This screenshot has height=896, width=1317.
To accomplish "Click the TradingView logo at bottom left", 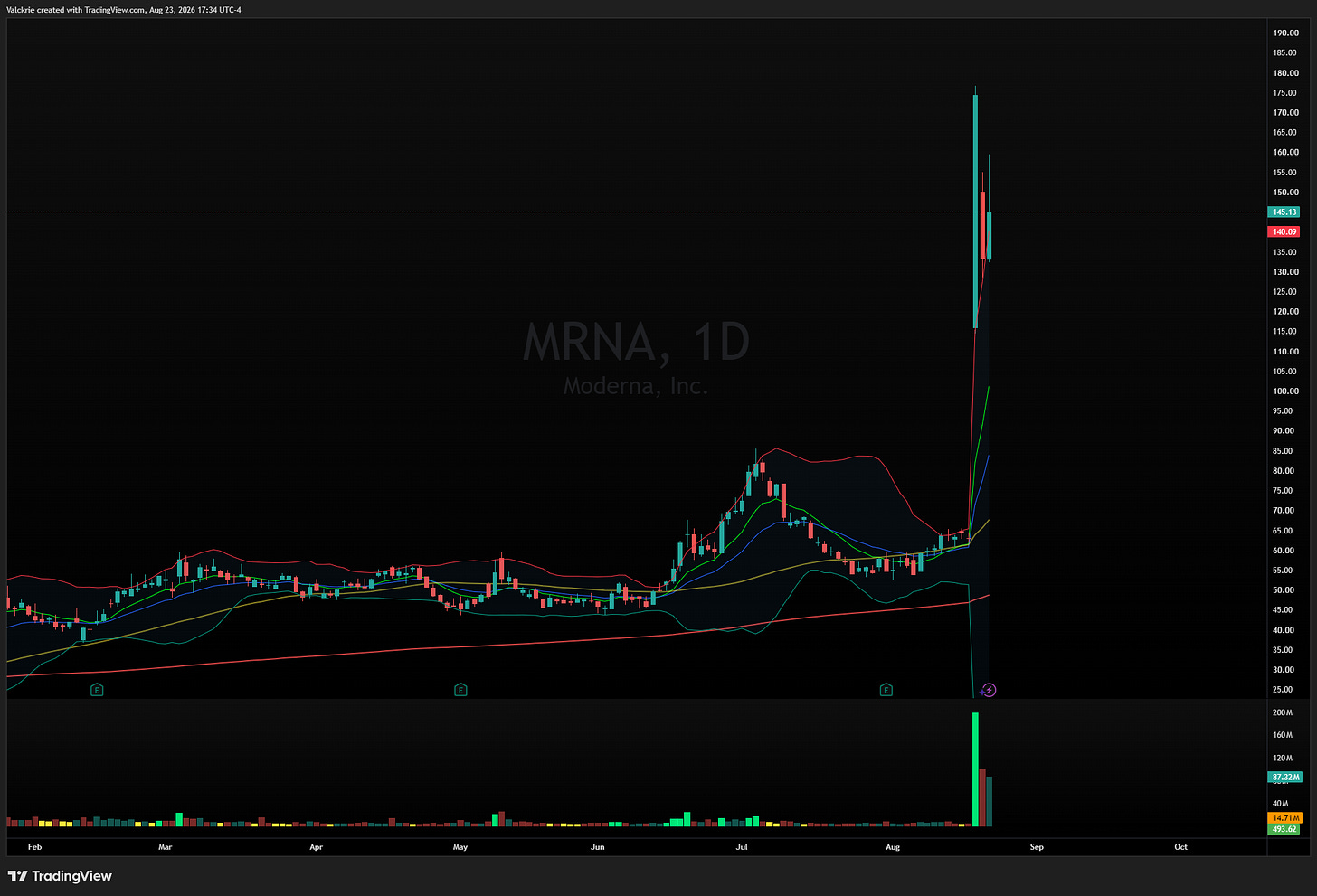I will click(60, 875).
